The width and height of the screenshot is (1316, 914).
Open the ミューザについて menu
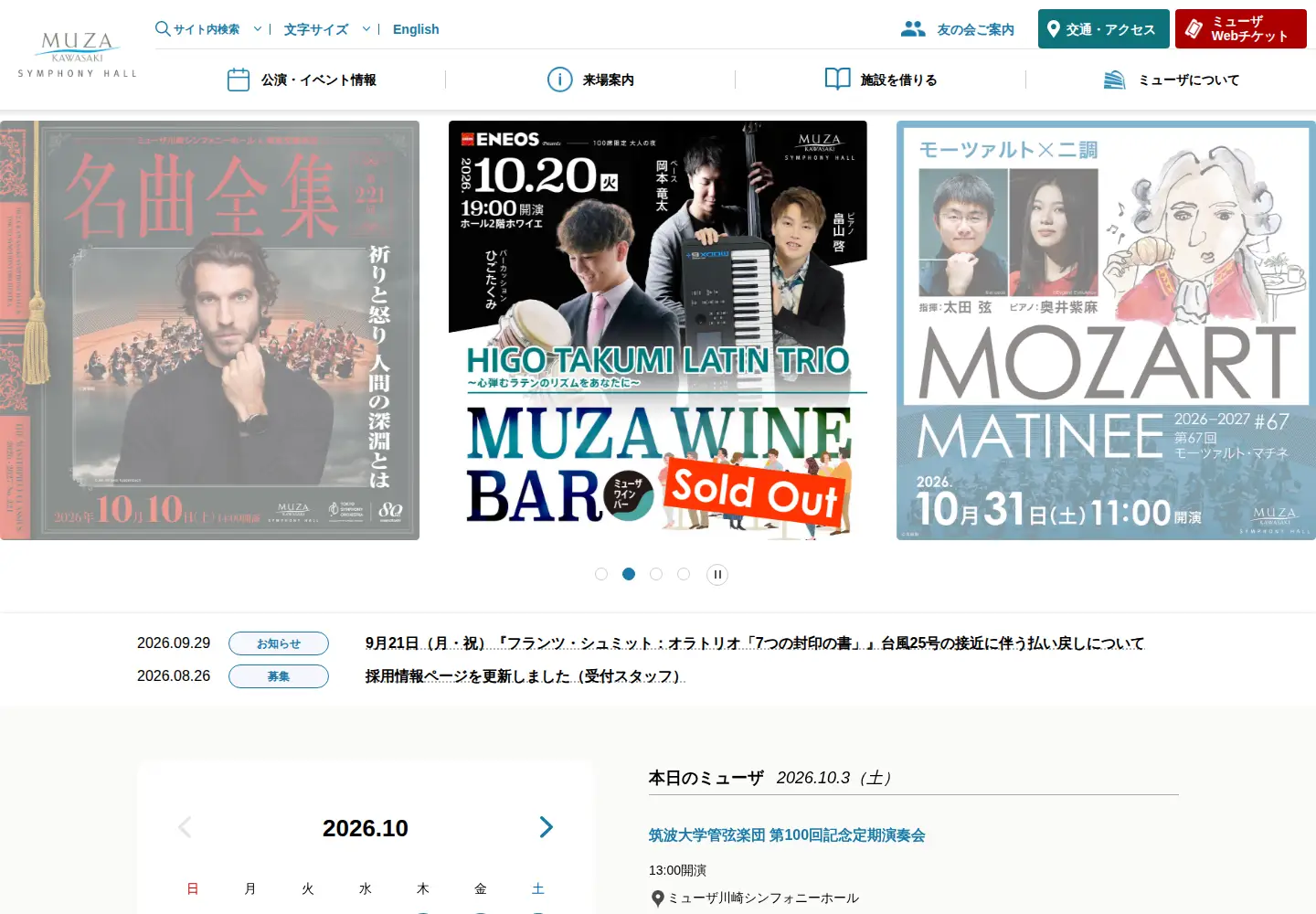coord(1189,80)
